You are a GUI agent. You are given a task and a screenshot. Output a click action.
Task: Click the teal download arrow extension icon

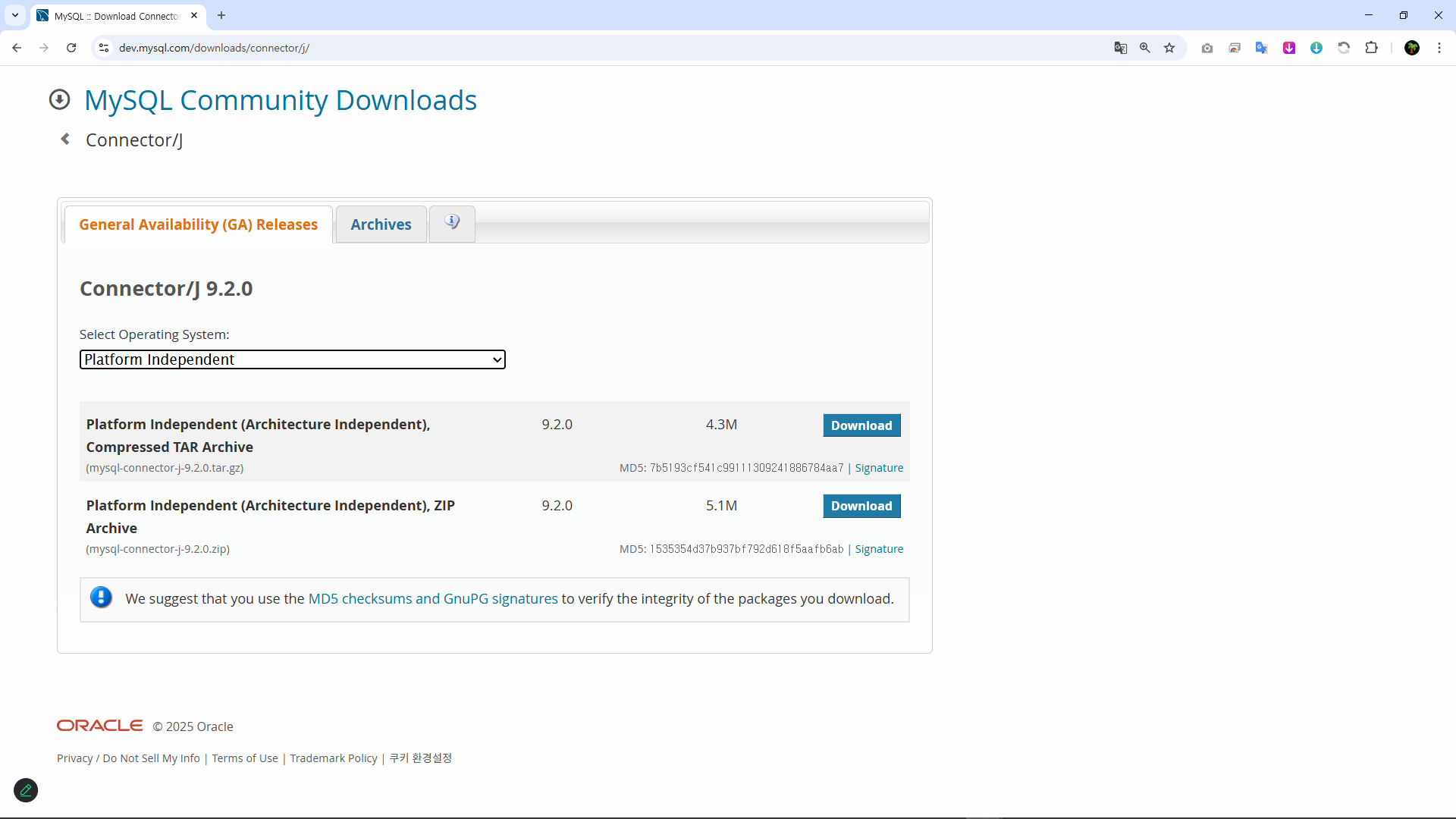pyautogui.click(x=1316, y=48)
